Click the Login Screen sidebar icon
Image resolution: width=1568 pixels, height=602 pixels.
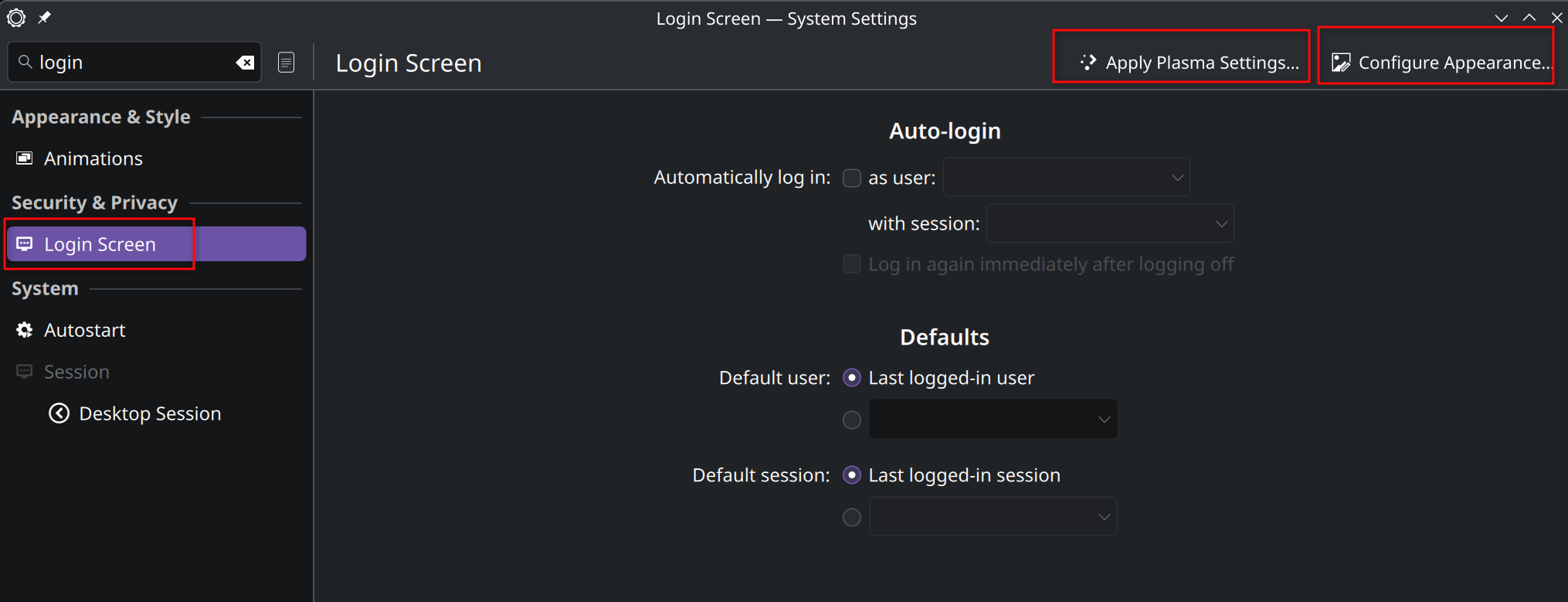[25, 244]
